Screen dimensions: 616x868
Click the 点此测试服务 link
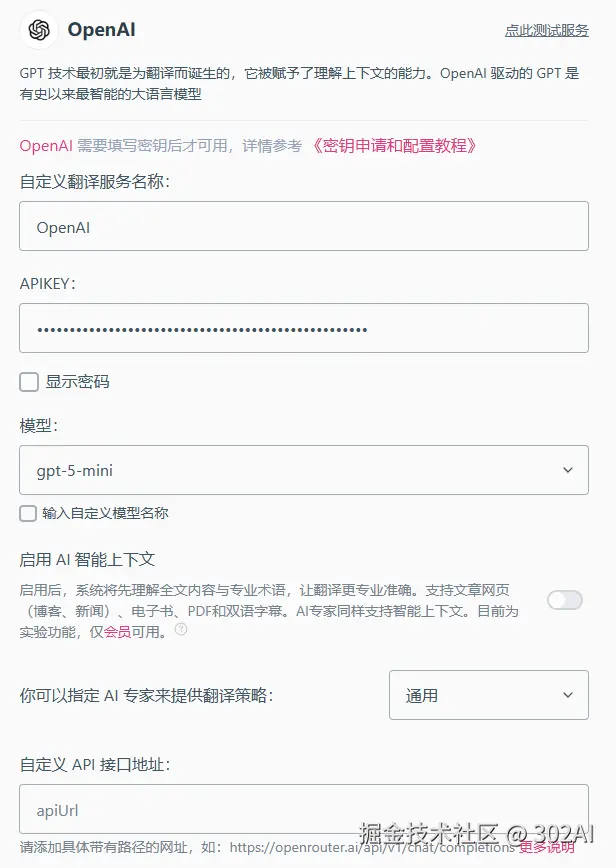tap(546, 31)
